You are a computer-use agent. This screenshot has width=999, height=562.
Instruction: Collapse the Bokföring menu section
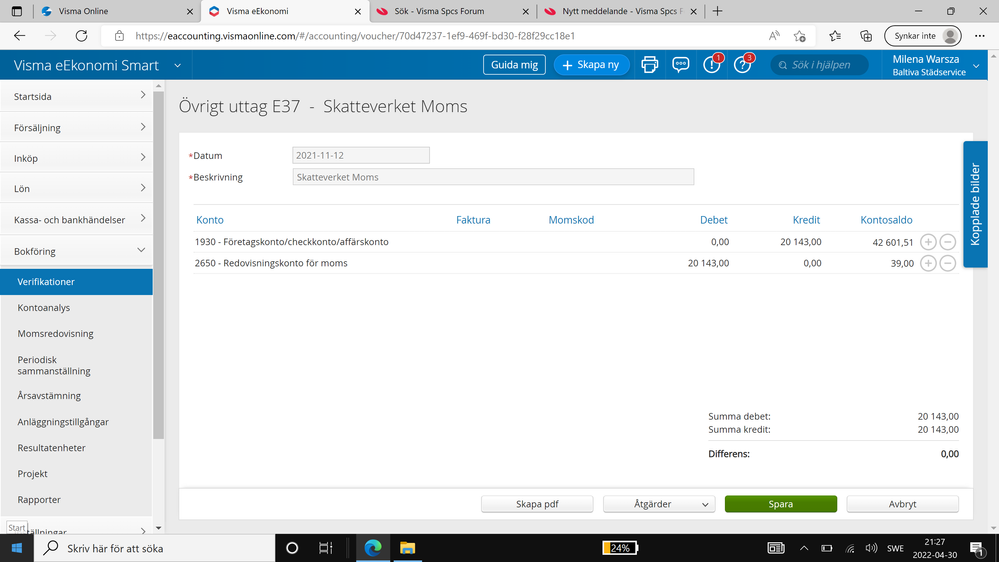(76, 251)
